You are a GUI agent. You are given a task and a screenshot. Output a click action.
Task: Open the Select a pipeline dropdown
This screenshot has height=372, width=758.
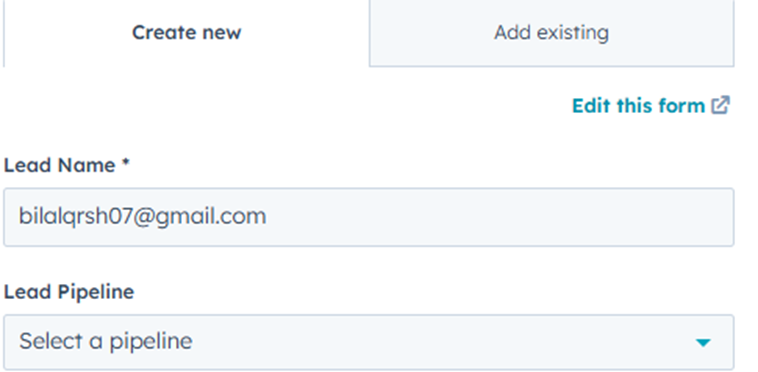pyautogui.click(x=369, y=342)
